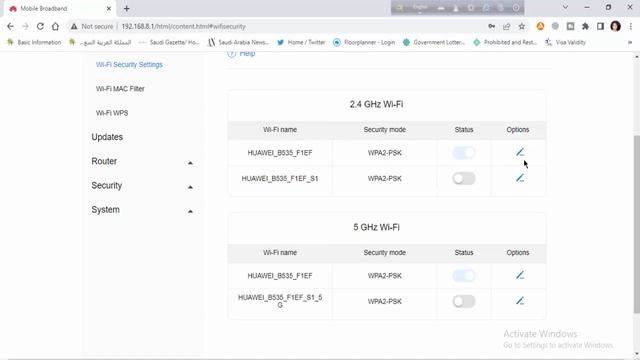Open a new browser tab
640x360 pixels.
coord(127,8)
